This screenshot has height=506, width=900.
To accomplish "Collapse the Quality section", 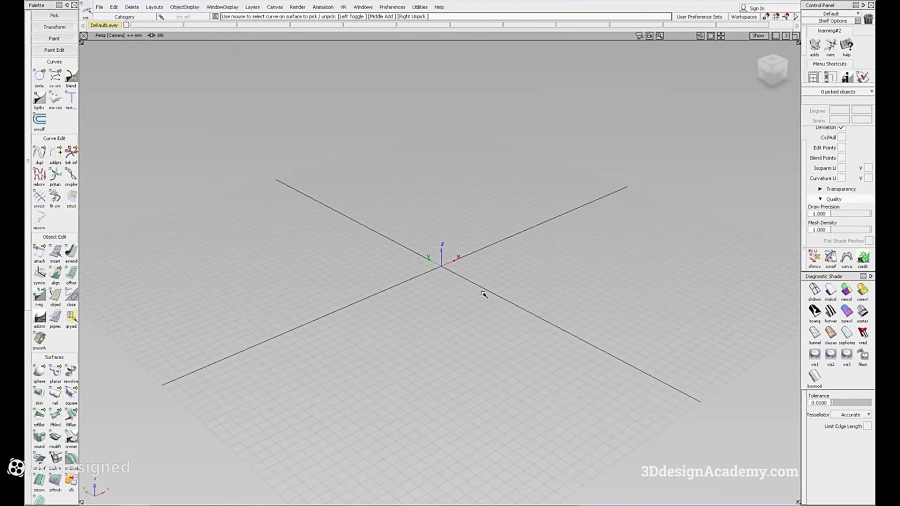I will (x=820, y=199).
